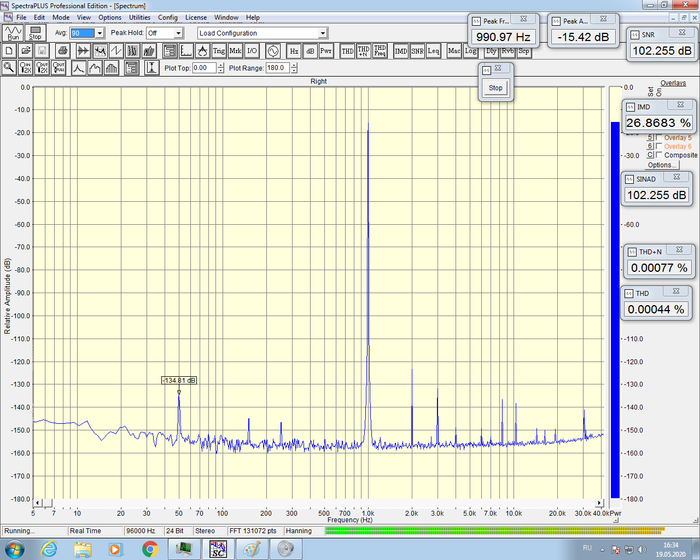This screenshot has width=700, height=560.
Task: Click the Stop button in floating window
Action: tap(495, 88)
